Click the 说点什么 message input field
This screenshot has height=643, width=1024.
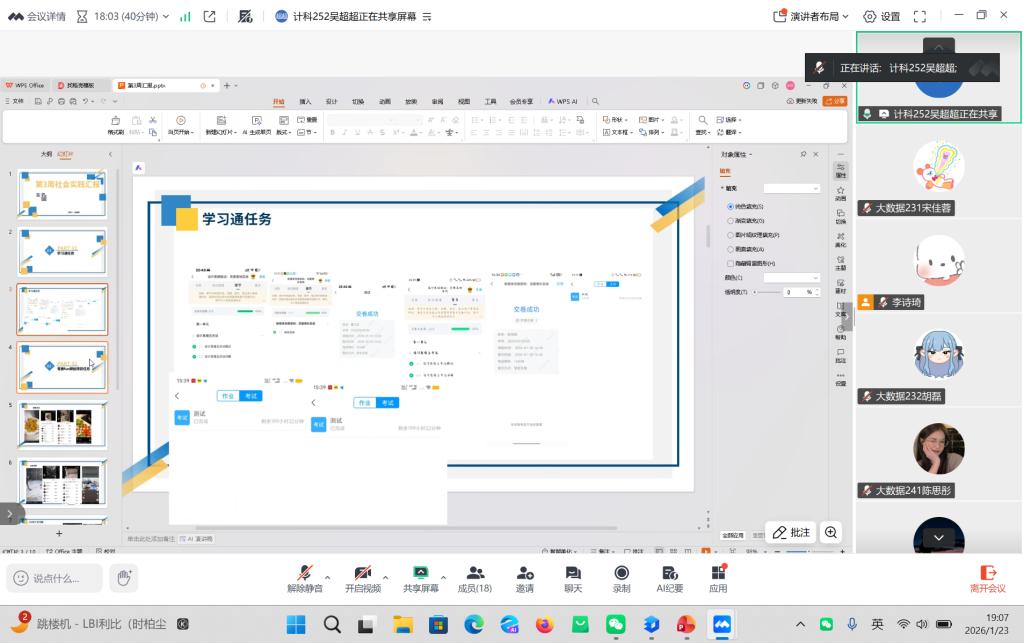[x=56, y=578]
